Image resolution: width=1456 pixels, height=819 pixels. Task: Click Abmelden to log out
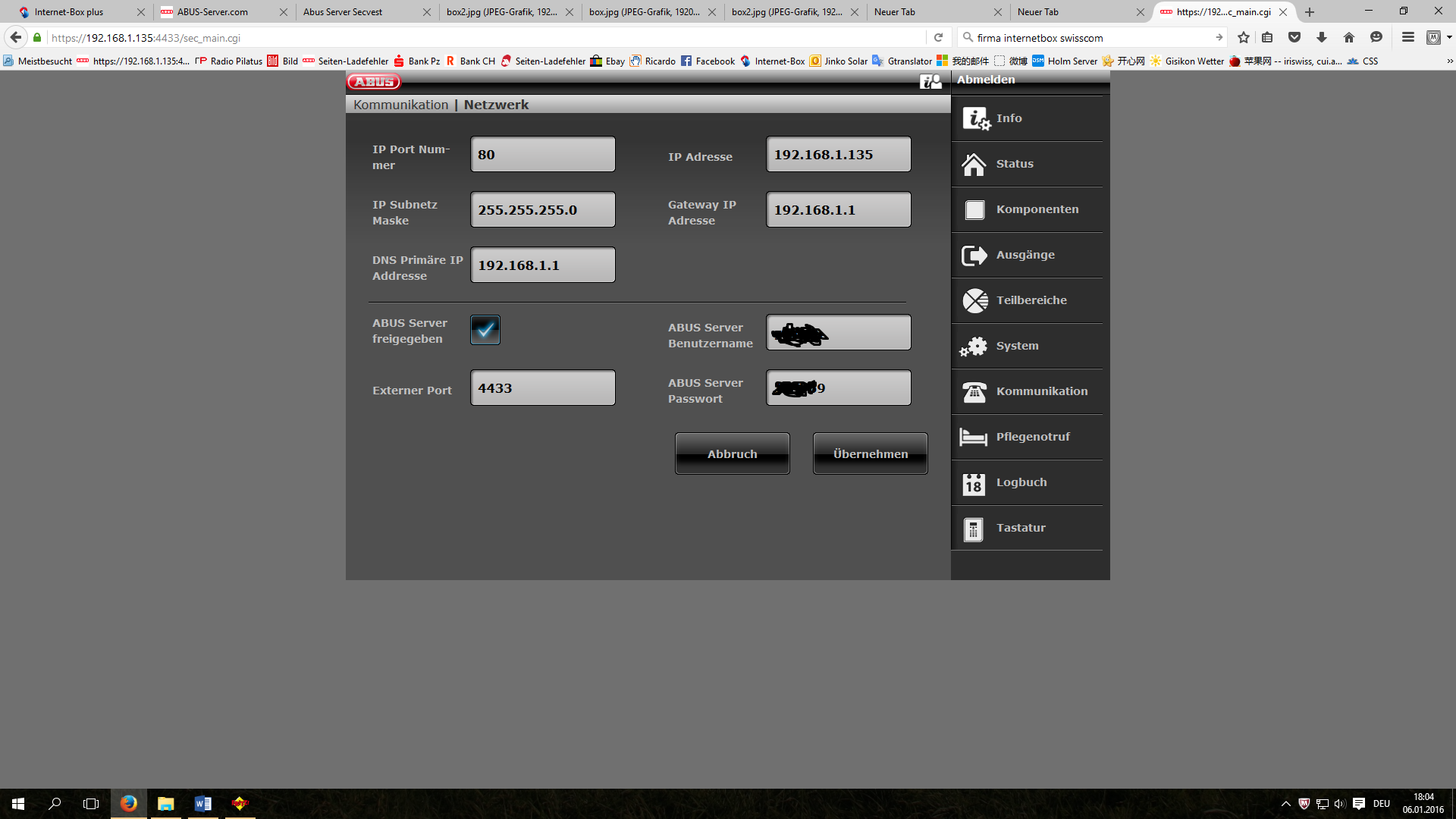pos(985,80)
